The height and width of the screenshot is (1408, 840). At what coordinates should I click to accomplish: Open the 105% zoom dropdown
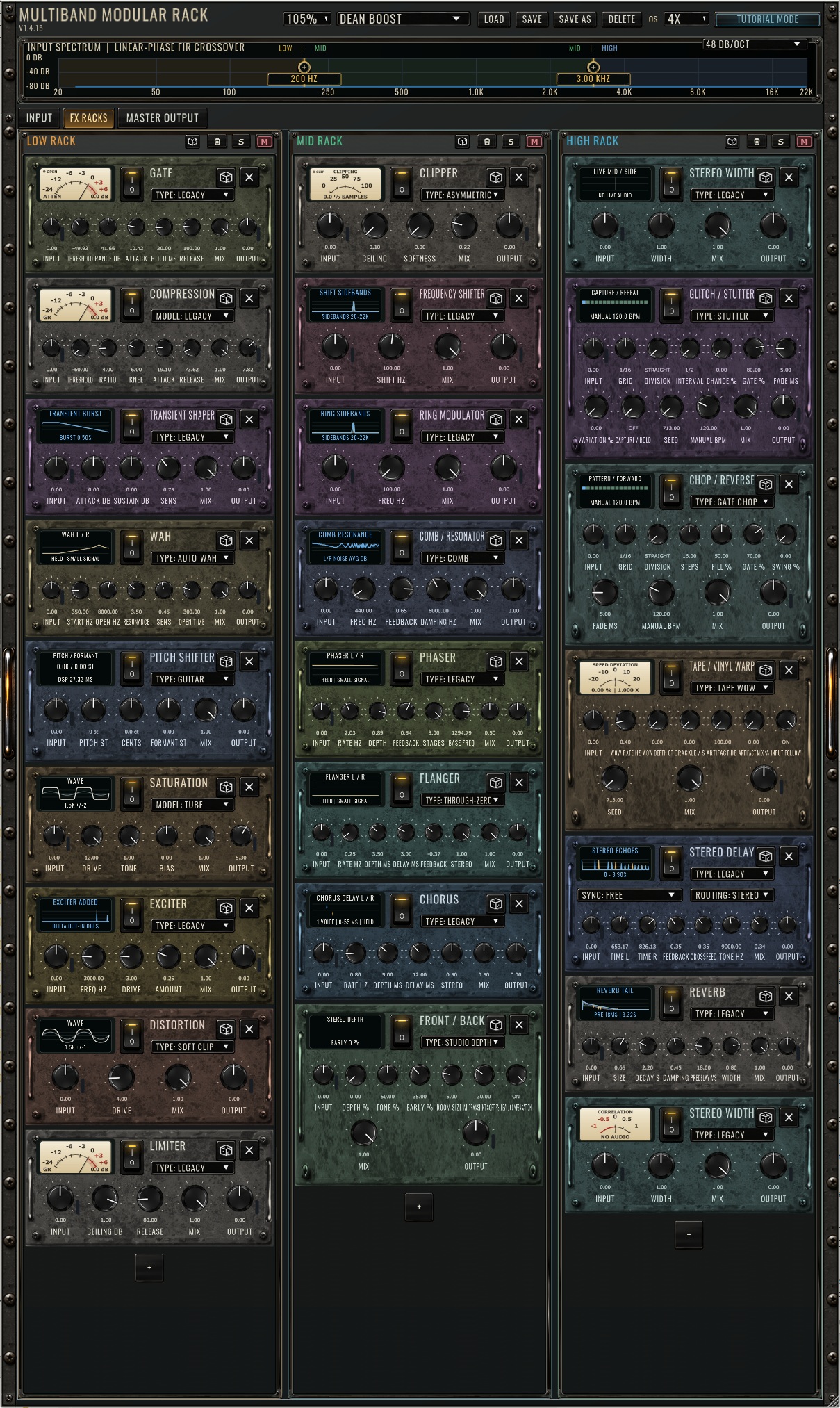[306, 19]
